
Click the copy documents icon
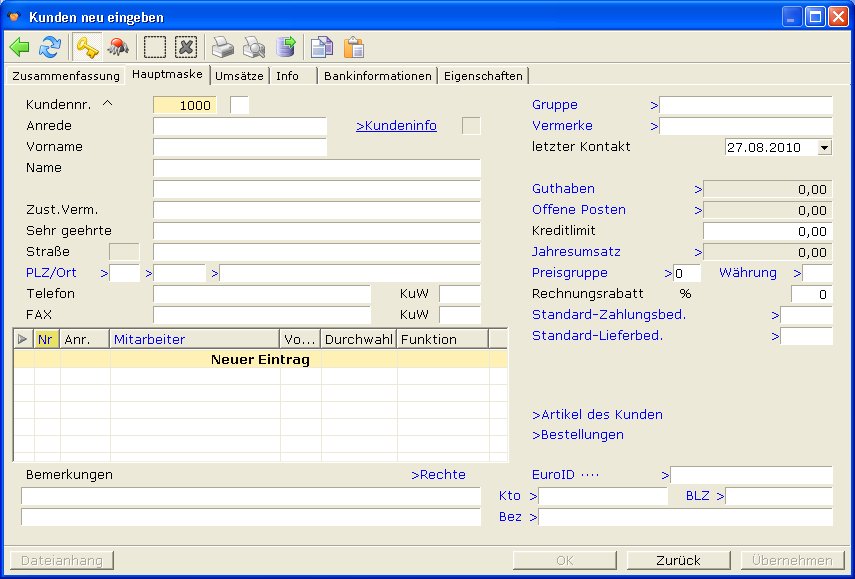pos(321,47)
